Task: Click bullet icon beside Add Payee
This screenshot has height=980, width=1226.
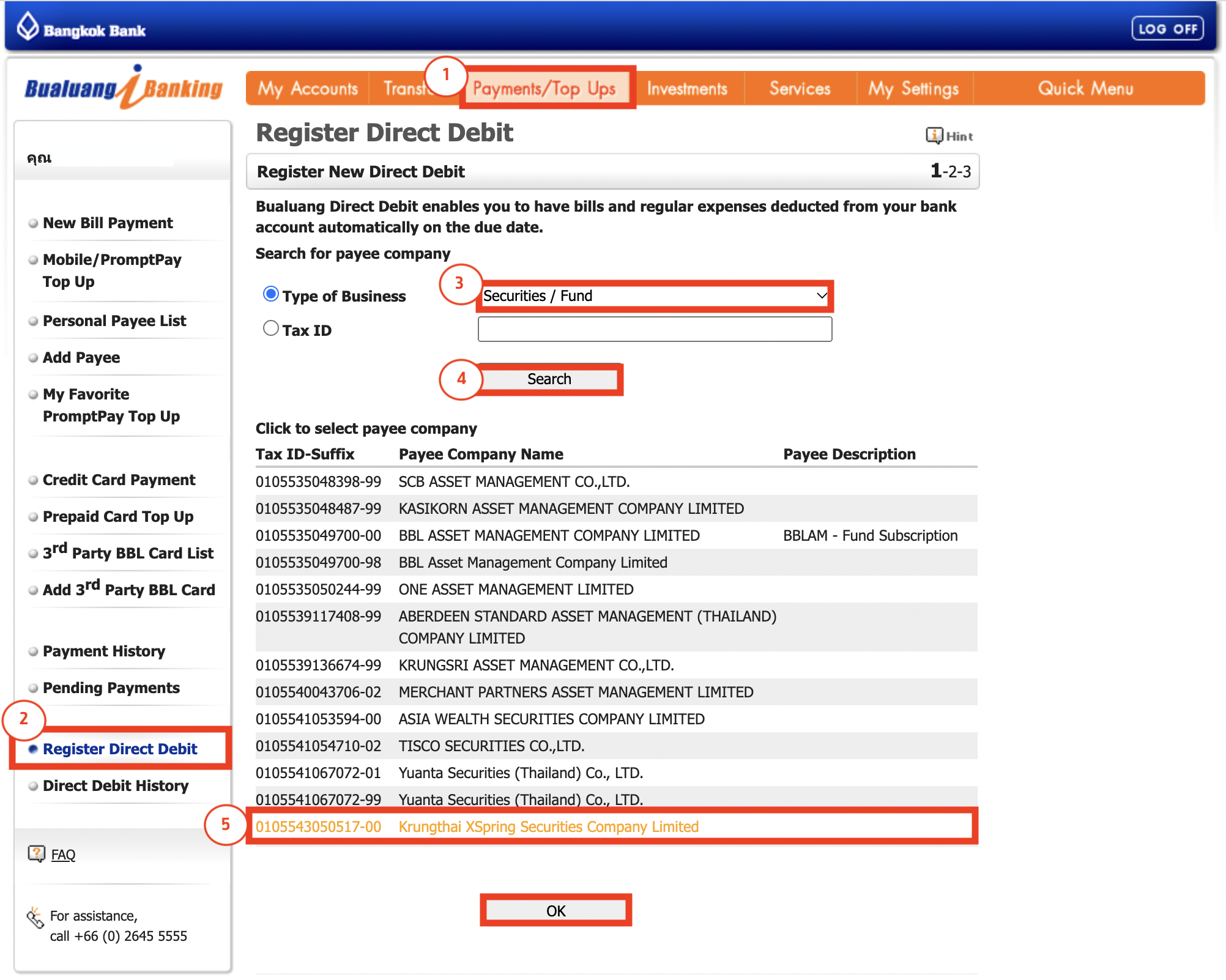Action: pyautogui.click(x=34, y=358)
